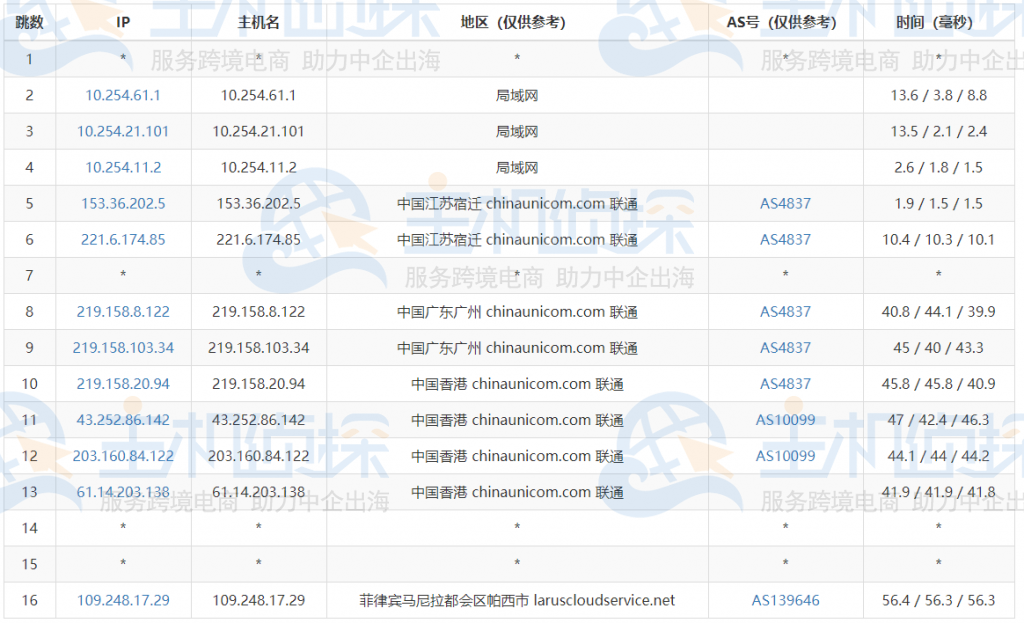This screenshot has height=623, width=1024.
Task: Click the 主机名 column header
Action: (x=259, y=22)
